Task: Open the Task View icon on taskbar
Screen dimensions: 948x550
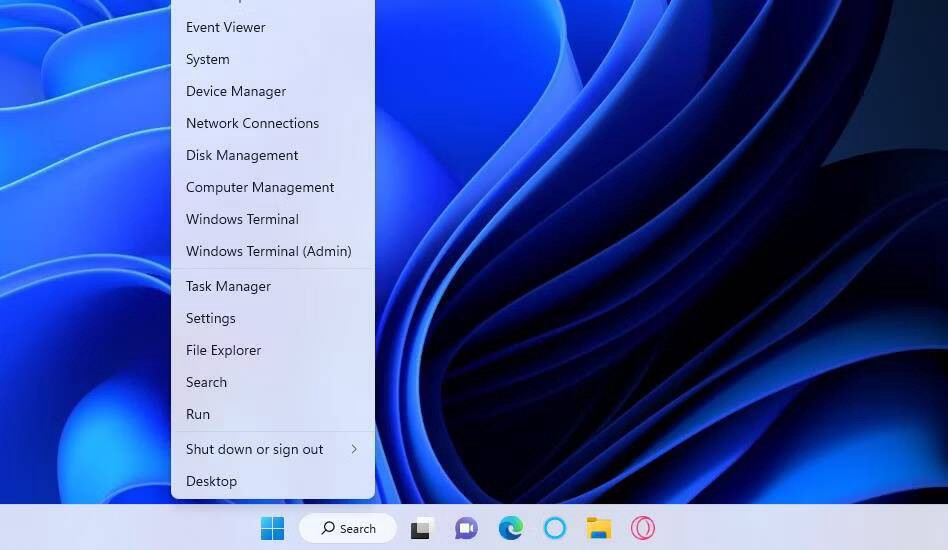Action: [422, 529]
